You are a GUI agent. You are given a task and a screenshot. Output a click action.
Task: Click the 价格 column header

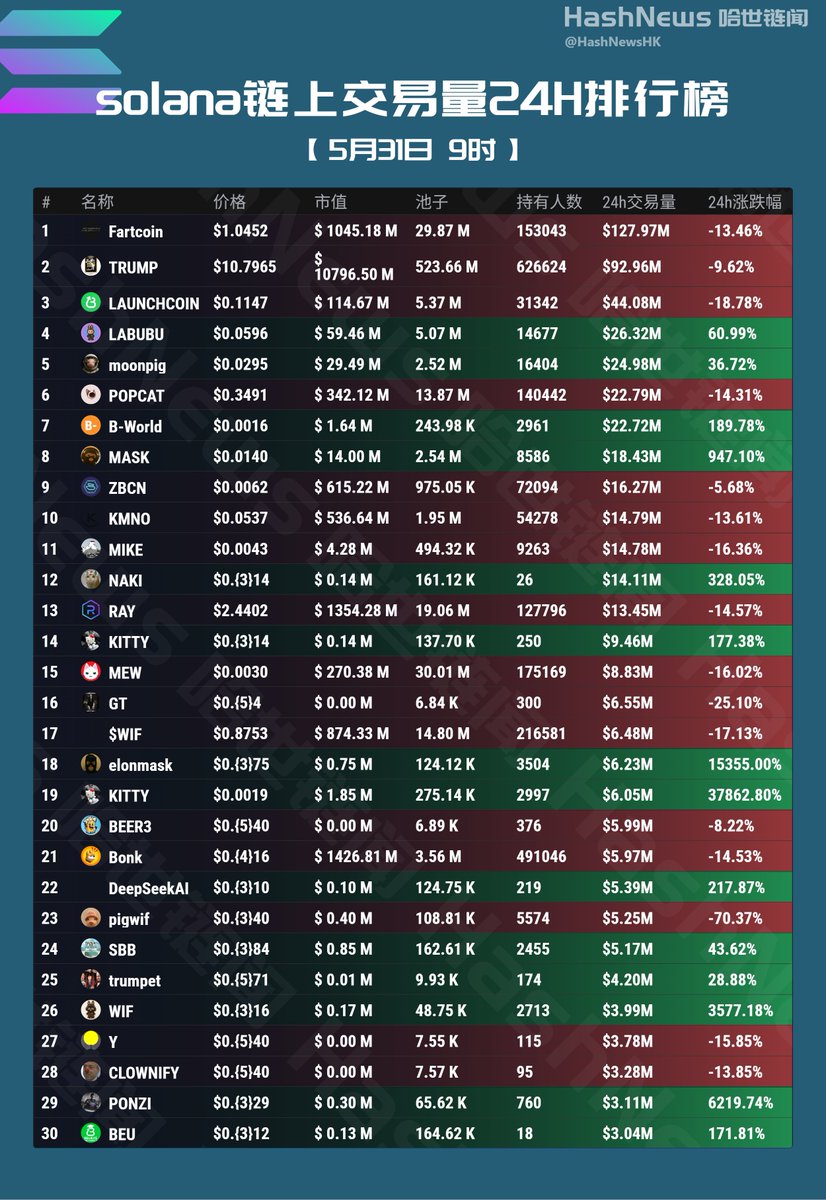click(229, 202)
